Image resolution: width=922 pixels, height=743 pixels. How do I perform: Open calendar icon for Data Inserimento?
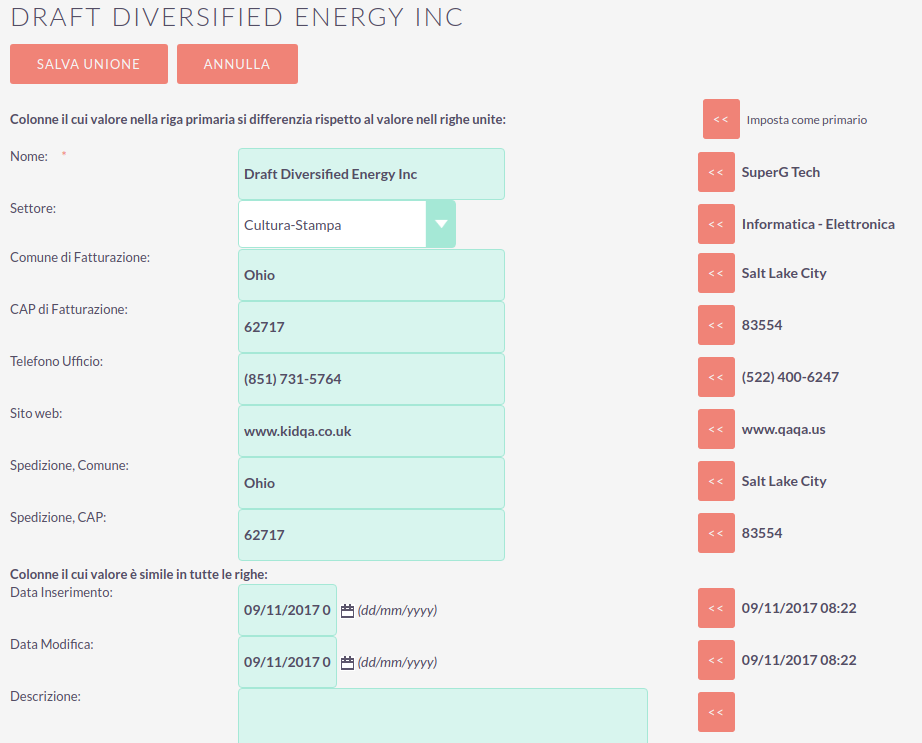click(x=348, y=611)
